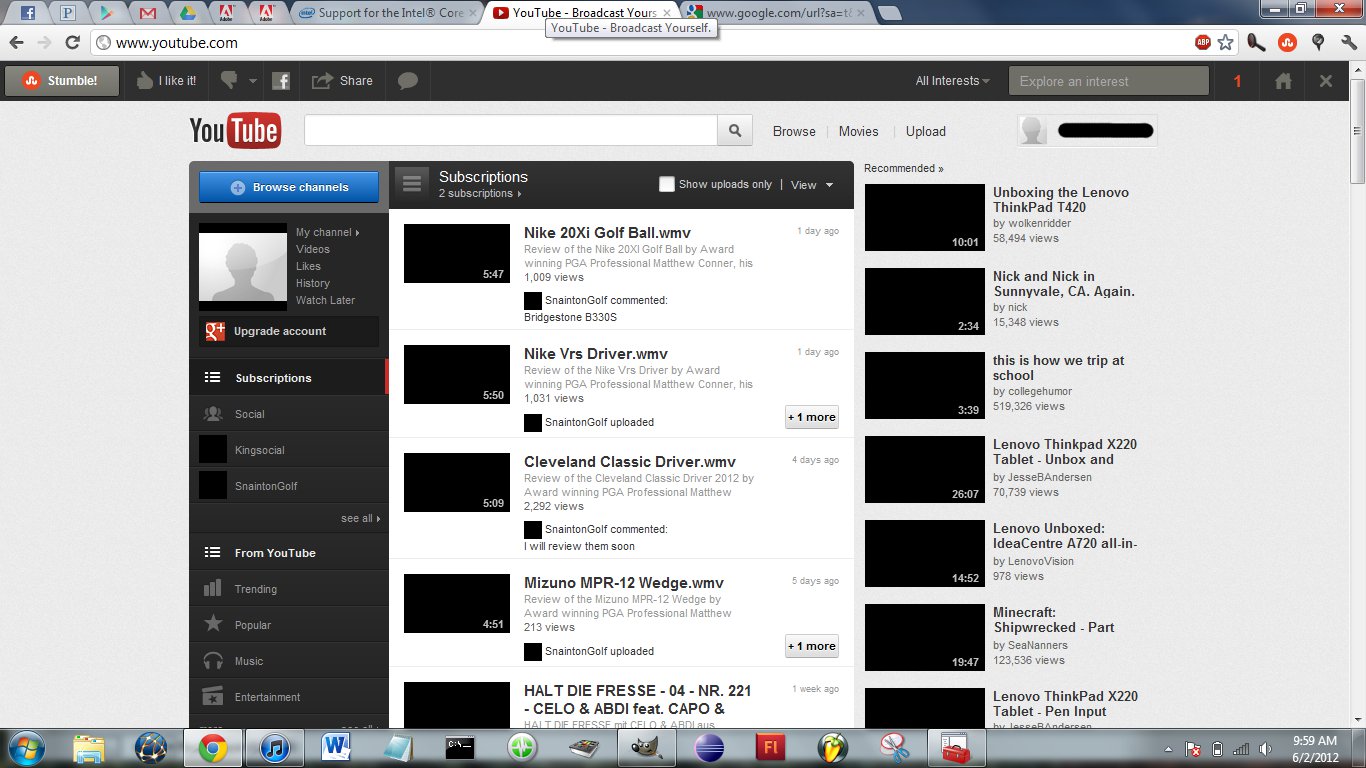Select the Popular star icon

click(214, 624)
